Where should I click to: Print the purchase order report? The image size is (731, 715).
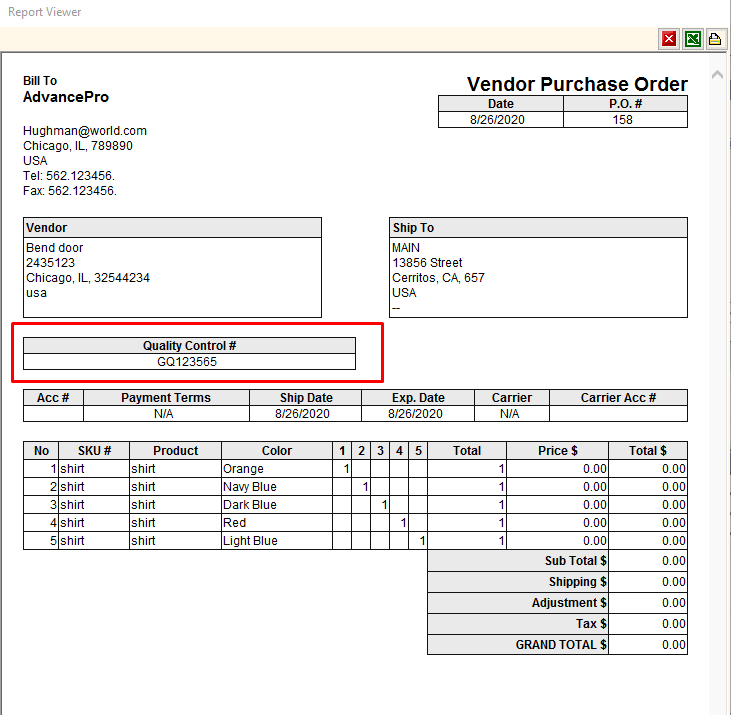[715, 39]
